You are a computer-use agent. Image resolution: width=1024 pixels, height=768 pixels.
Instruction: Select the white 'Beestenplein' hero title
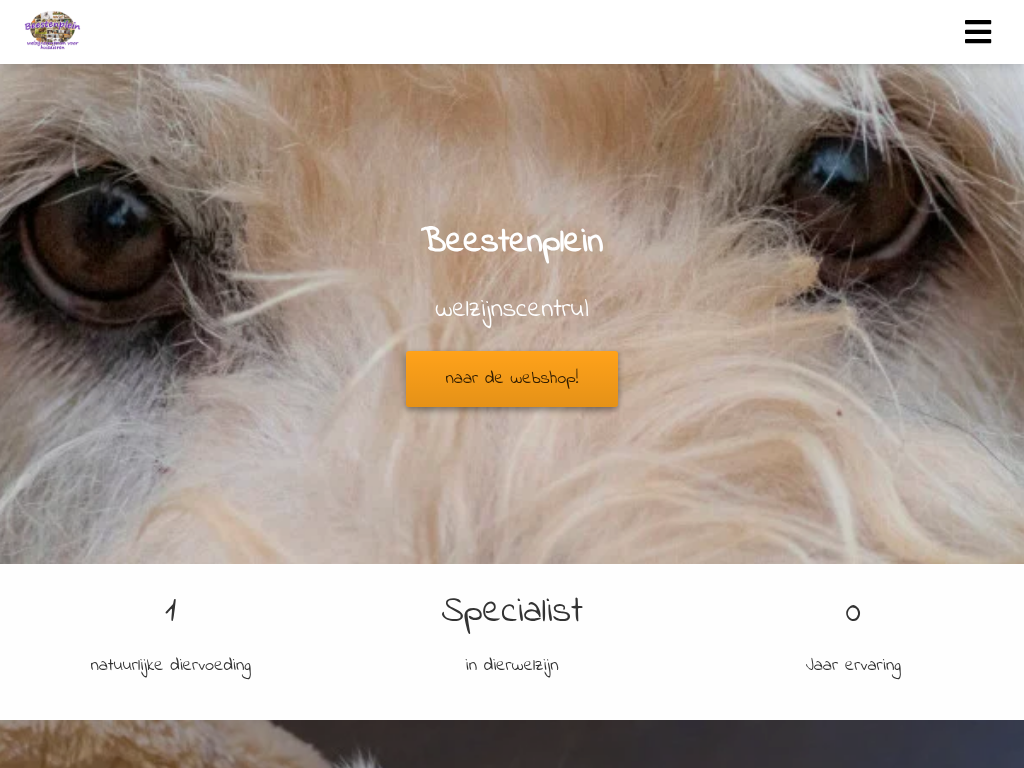tap(512, 242)
